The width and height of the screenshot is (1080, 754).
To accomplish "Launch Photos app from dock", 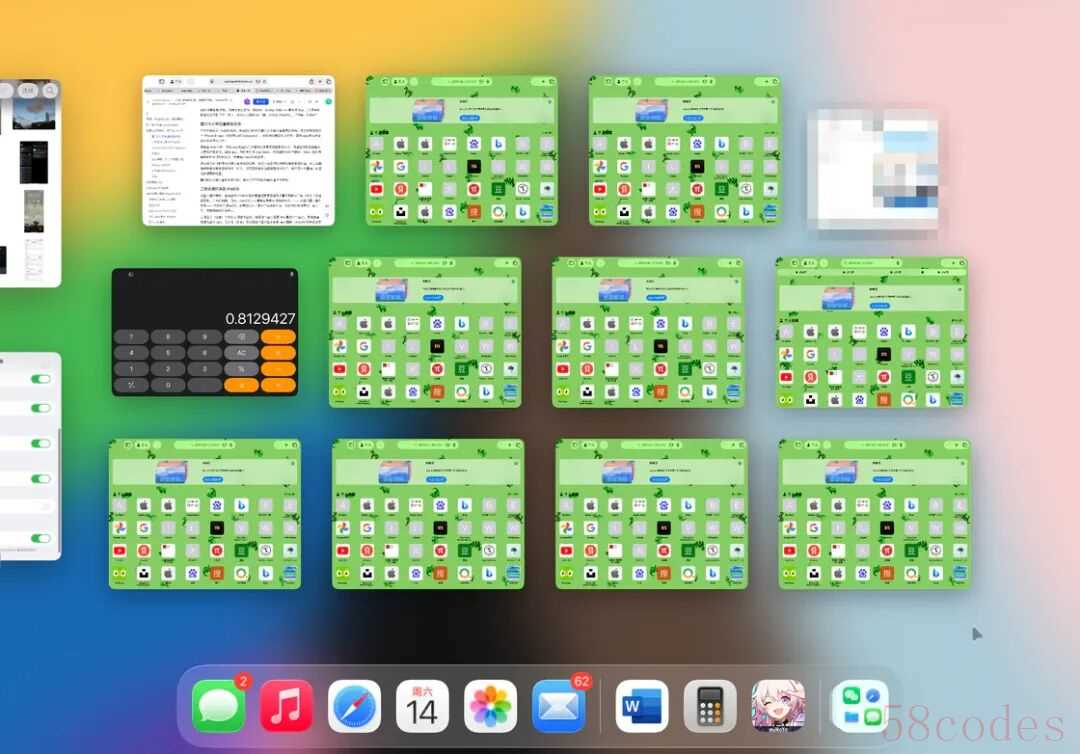I will tap(490, 706).
